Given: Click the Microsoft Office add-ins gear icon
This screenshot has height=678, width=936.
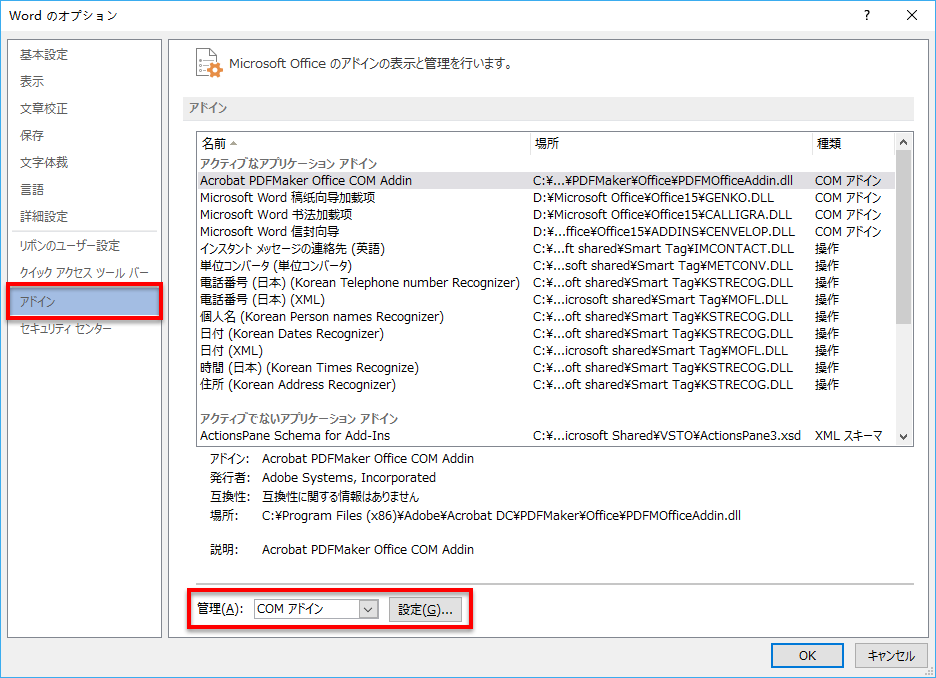Looking at the screenshot, I should [208, 62].
